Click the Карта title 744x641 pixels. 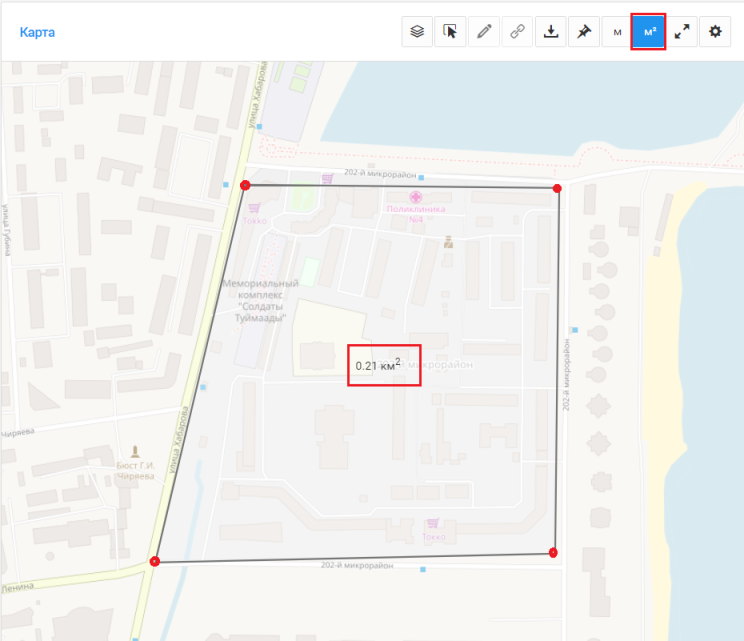click(x=37, y=32)
